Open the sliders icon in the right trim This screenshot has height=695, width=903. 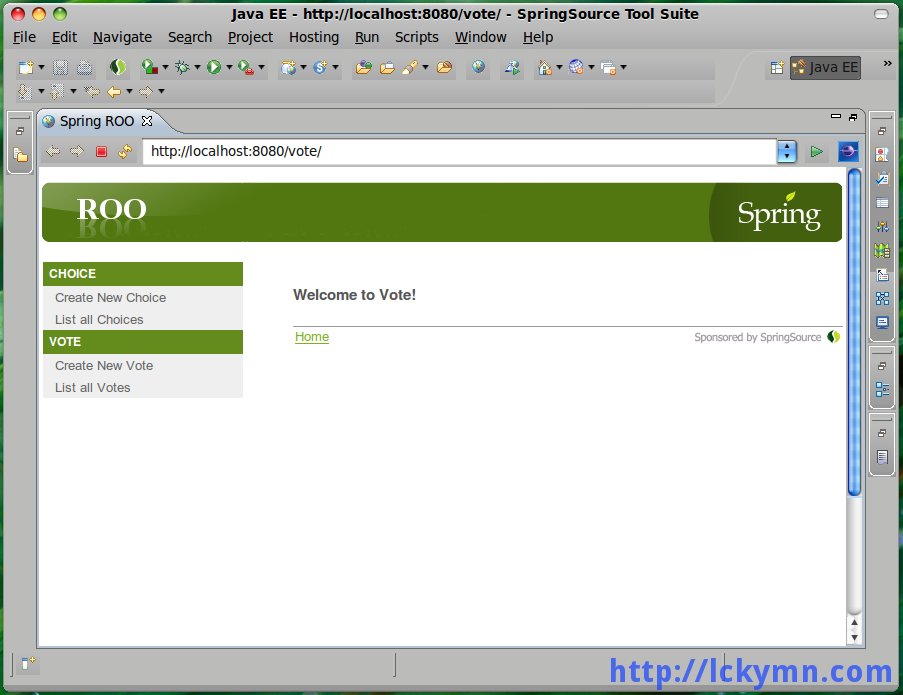point(882,227)
